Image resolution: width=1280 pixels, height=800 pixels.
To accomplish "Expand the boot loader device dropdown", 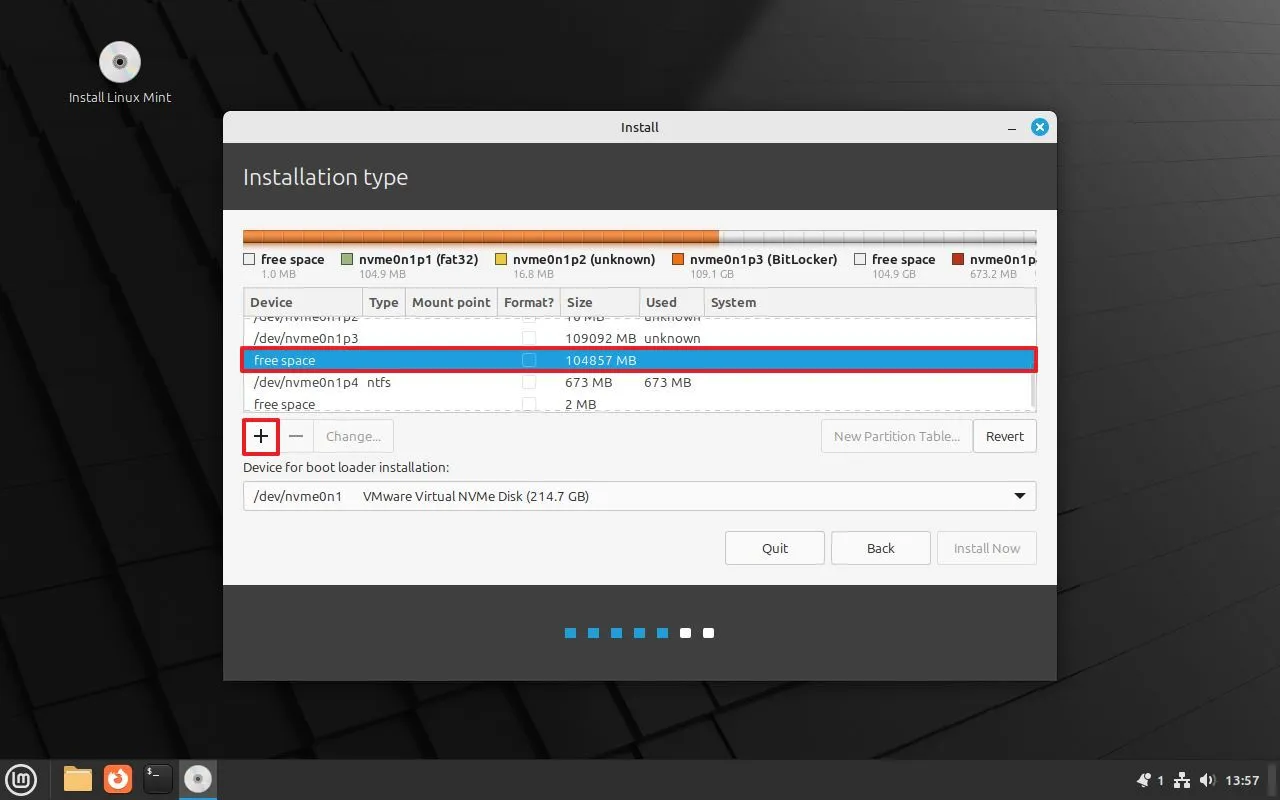I will click(1019, 496).
